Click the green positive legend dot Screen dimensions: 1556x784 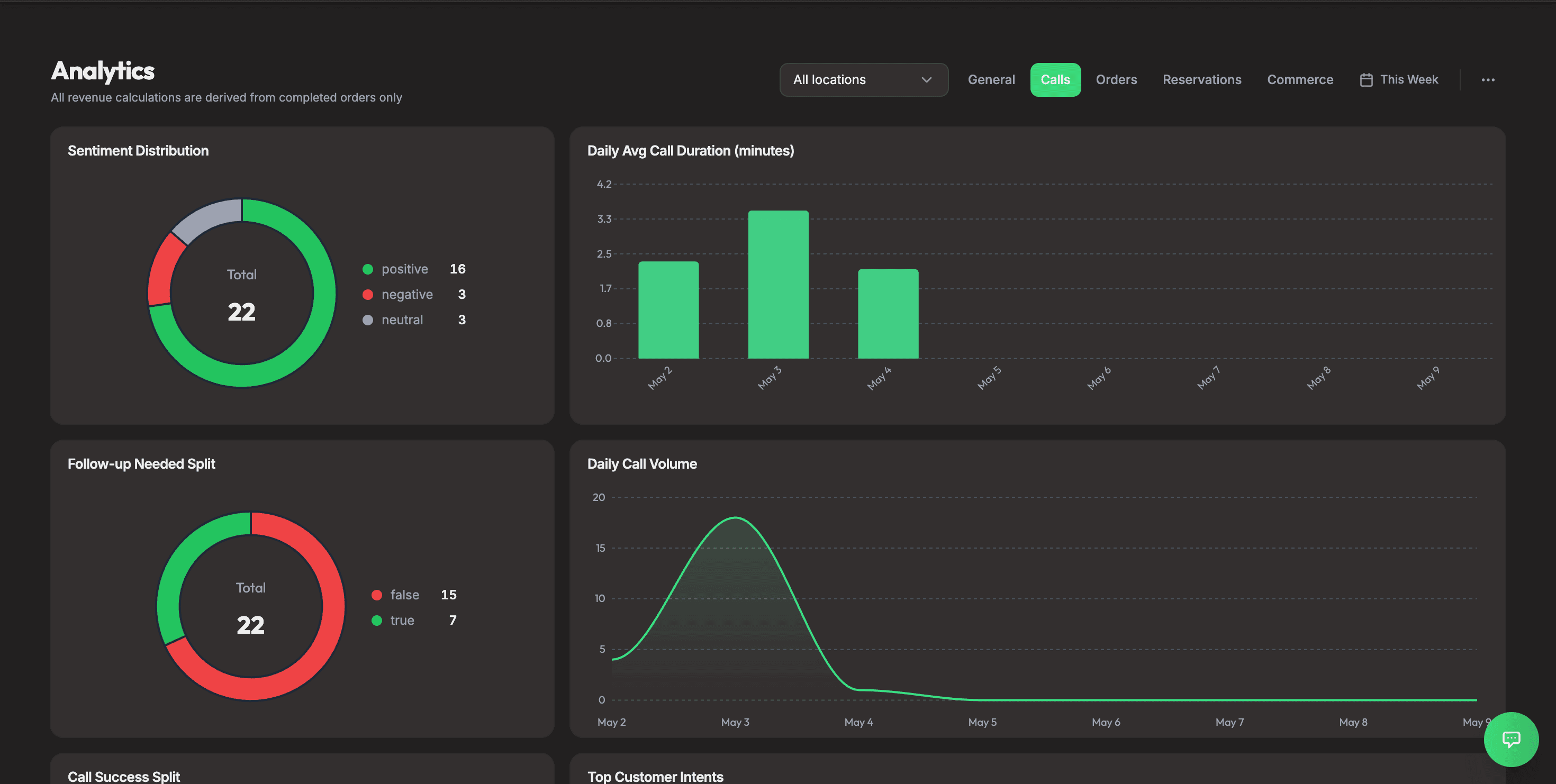pos(367,269)
